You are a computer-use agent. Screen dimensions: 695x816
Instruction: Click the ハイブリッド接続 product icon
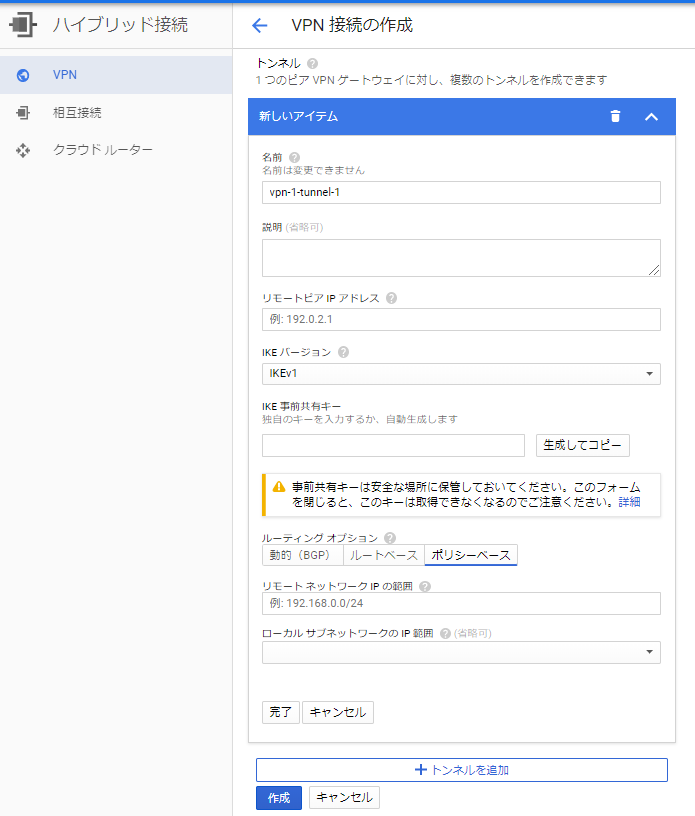(23, 25)
